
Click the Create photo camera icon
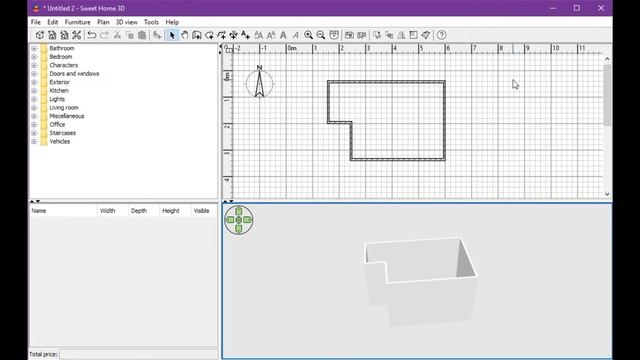click(x=349, y=35)
